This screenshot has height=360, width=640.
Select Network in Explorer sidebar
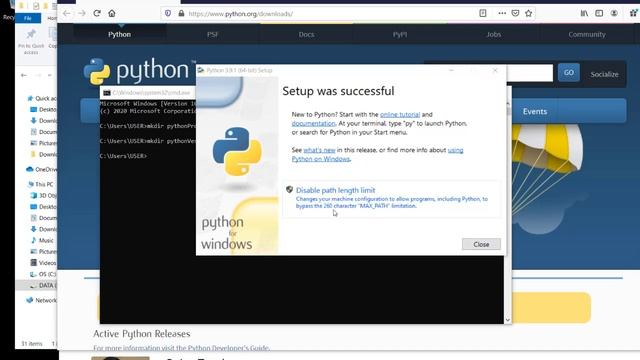pos(42,300)
